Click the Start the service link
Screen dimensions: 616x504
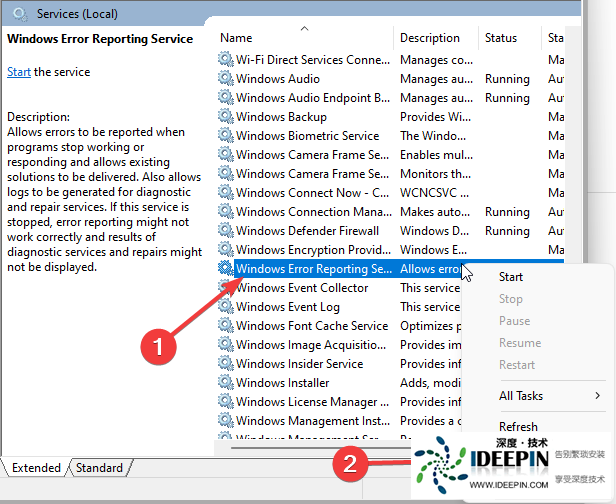18,72
